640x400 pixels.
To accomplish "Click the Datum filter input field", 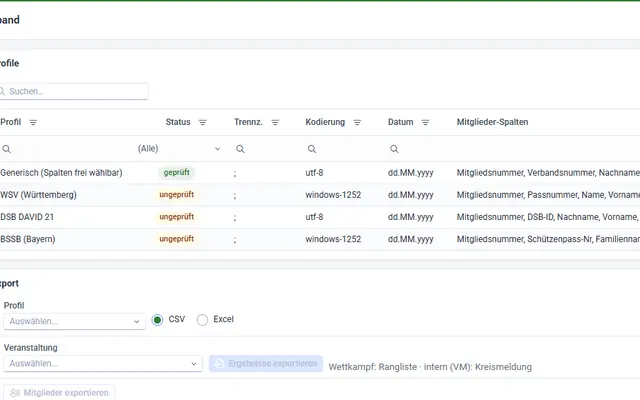I will click(x=418, y=149).
